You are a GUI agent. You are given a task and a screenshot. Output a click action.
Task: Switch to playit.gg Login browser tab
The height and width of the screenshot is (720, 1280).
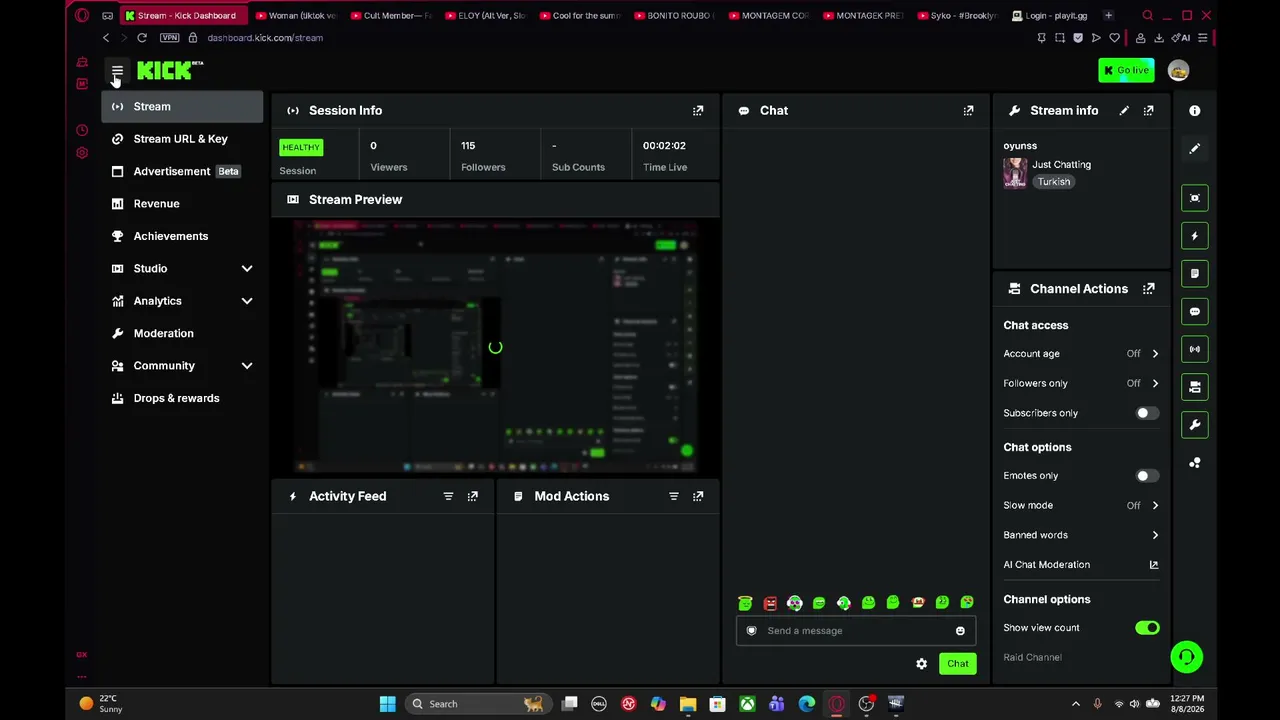pos(1050,16)
